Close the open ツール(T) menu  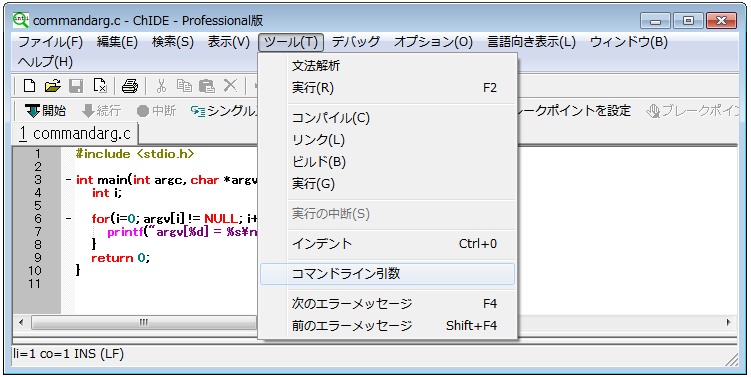(x=291, y=42)
